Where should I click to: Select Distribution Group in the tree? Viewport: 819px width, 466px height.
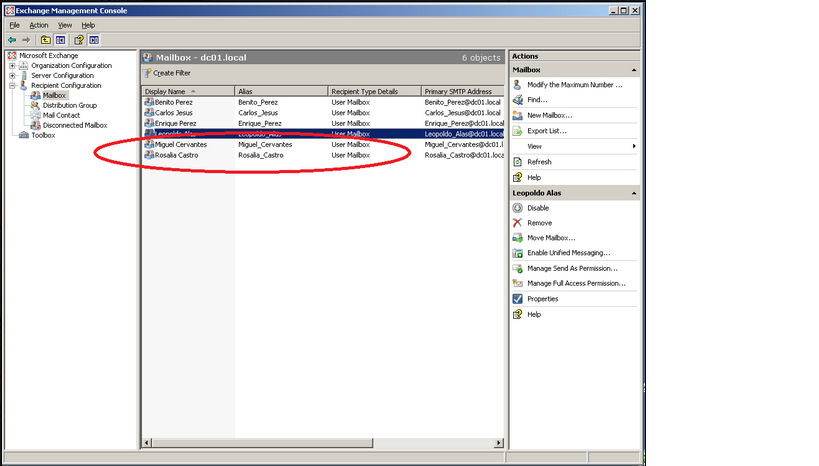(69, 106)
